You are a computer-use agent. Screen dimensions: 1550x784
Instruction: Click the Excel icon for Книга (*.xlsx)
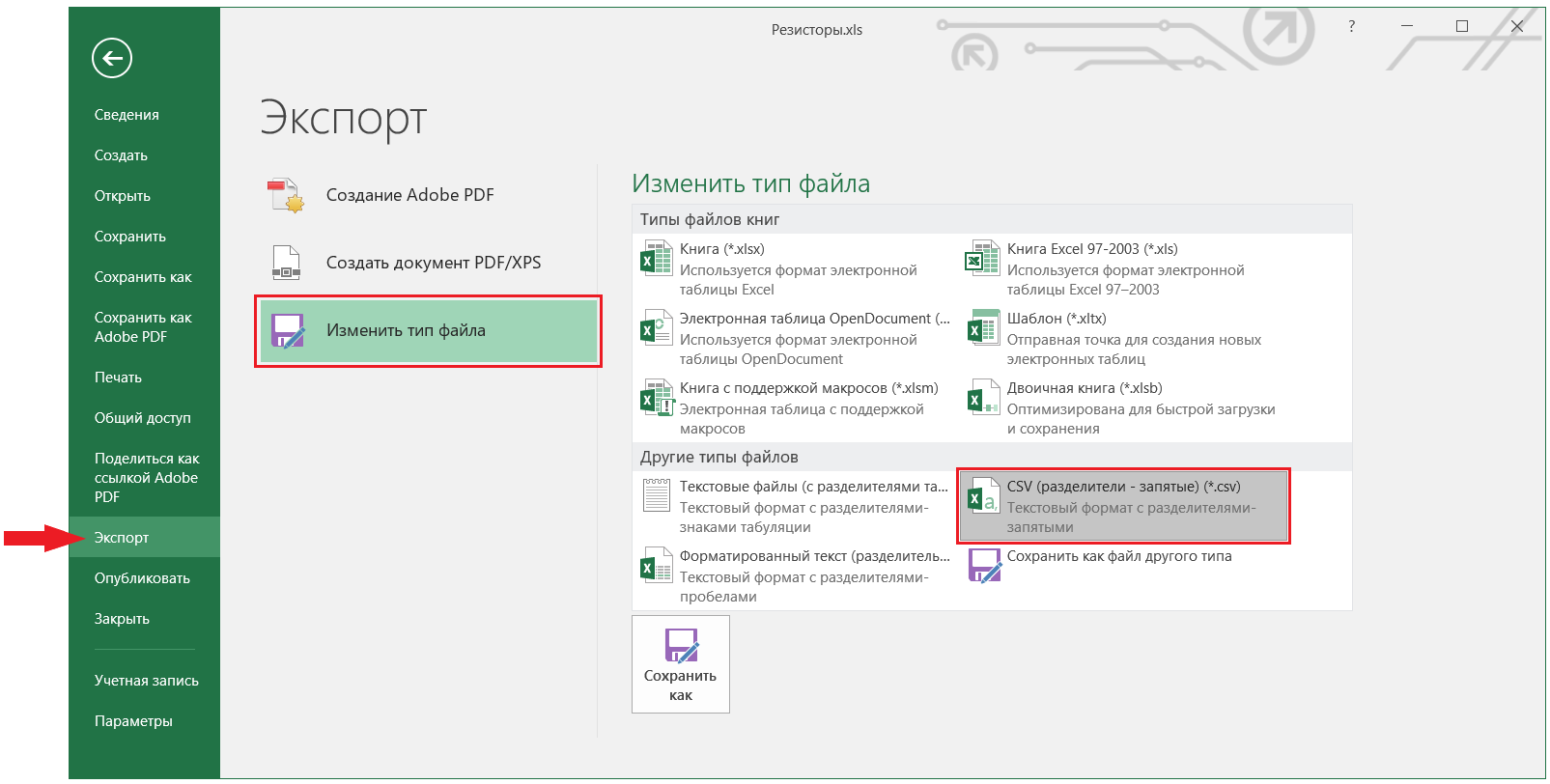point(657,259)
